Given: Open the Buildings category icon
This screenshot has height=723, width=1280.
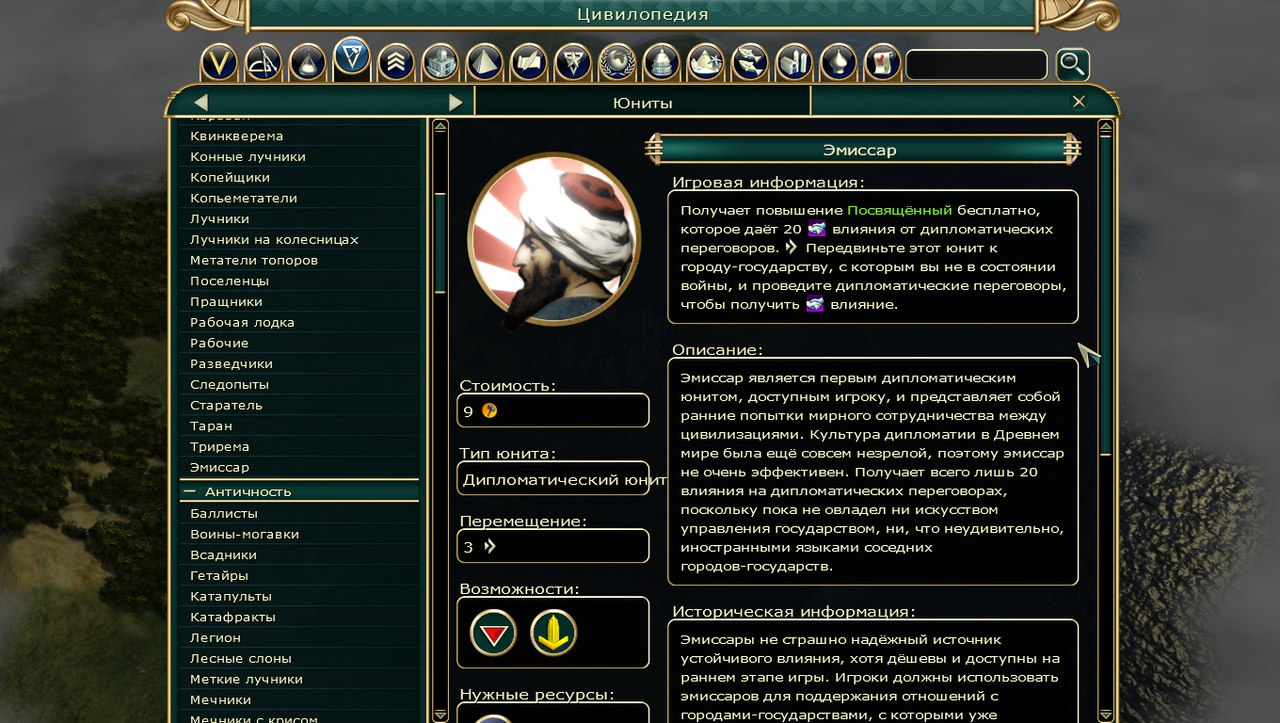Looking at the screenshot, I should pyautogui.click(x=440, y=63).
